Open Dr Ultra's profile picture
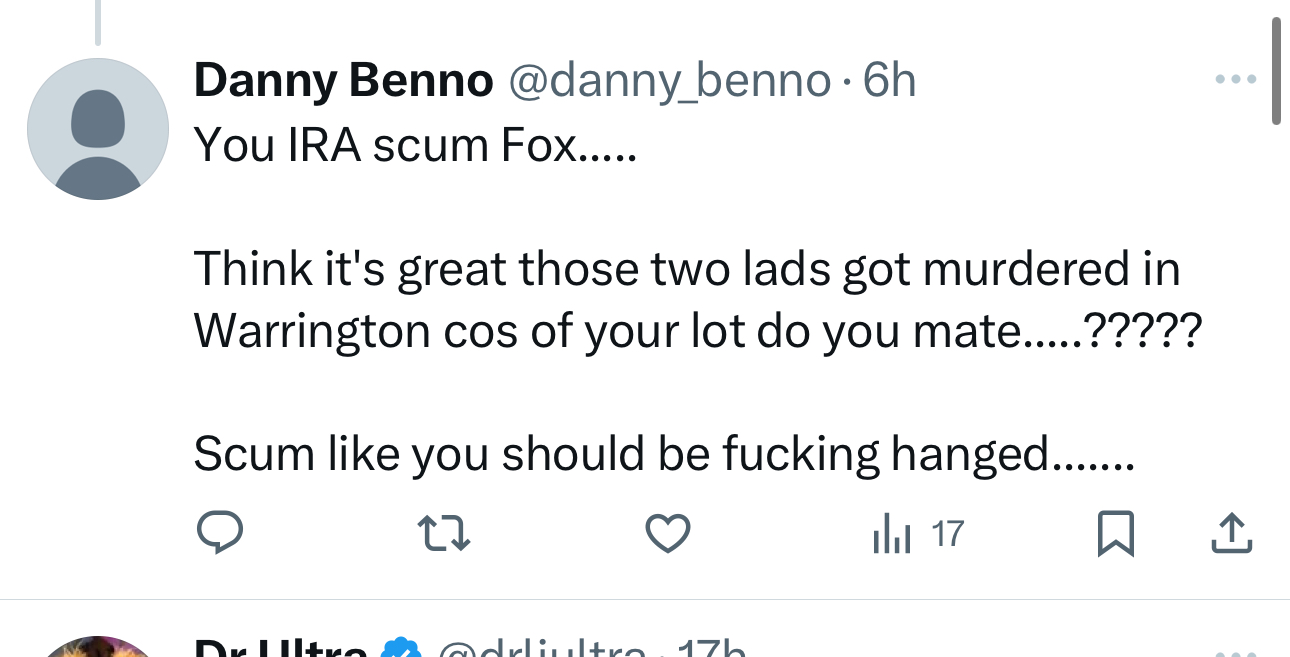The height and width of the screenshot is (657, 1290). 97,648
